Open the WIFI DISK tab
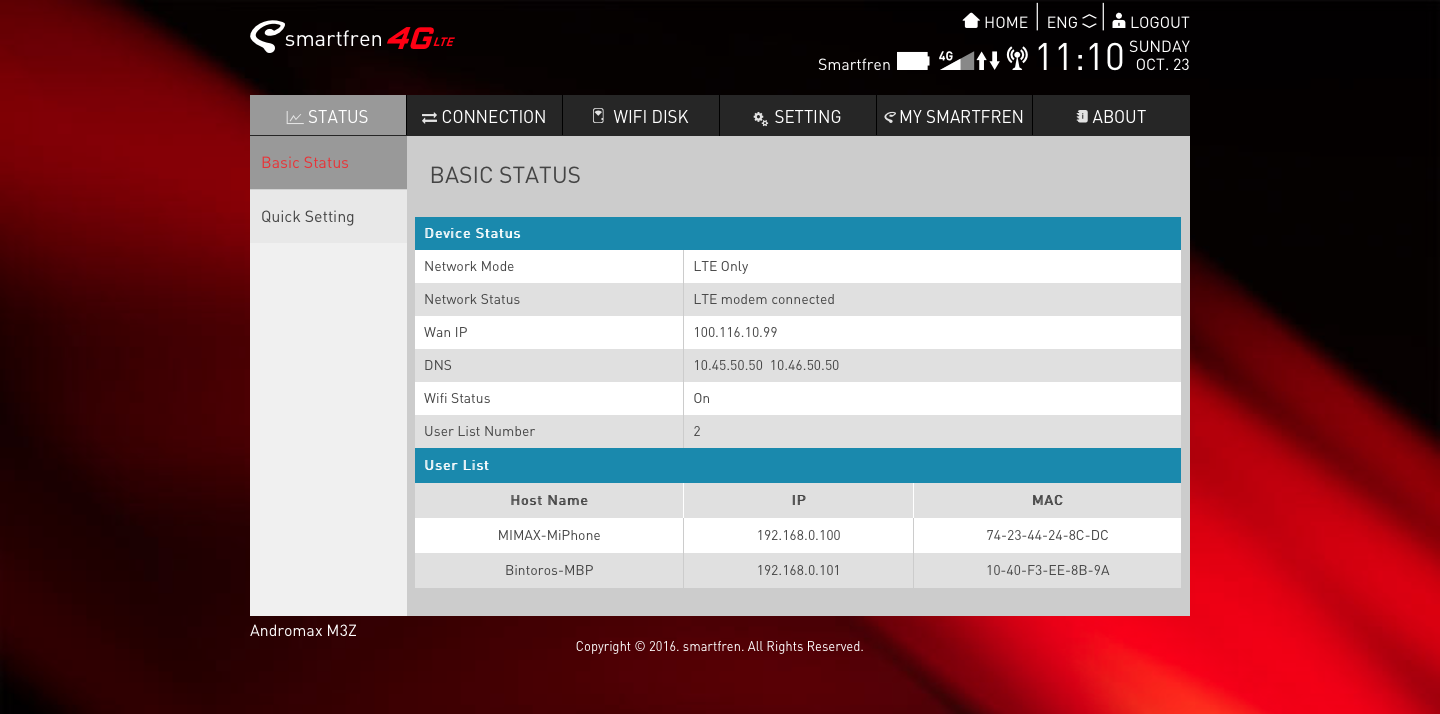 point(641,116)
